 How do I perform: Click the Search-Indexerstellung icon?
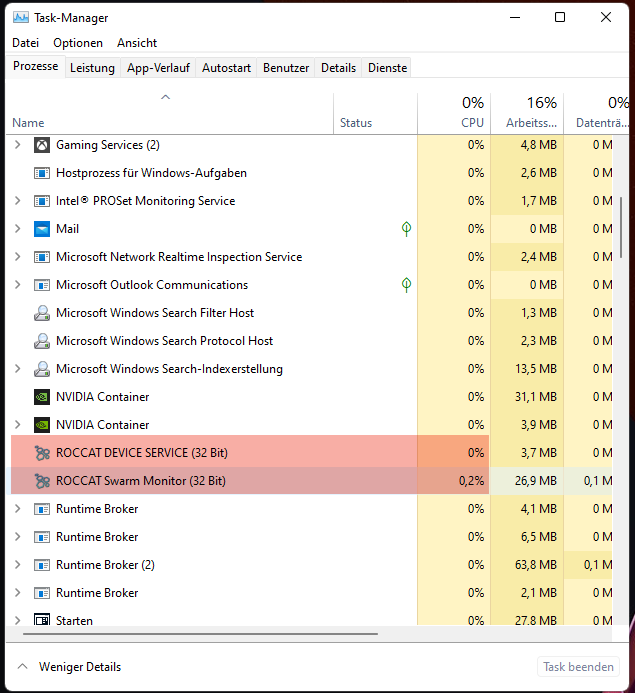click(x=42, y=369)
